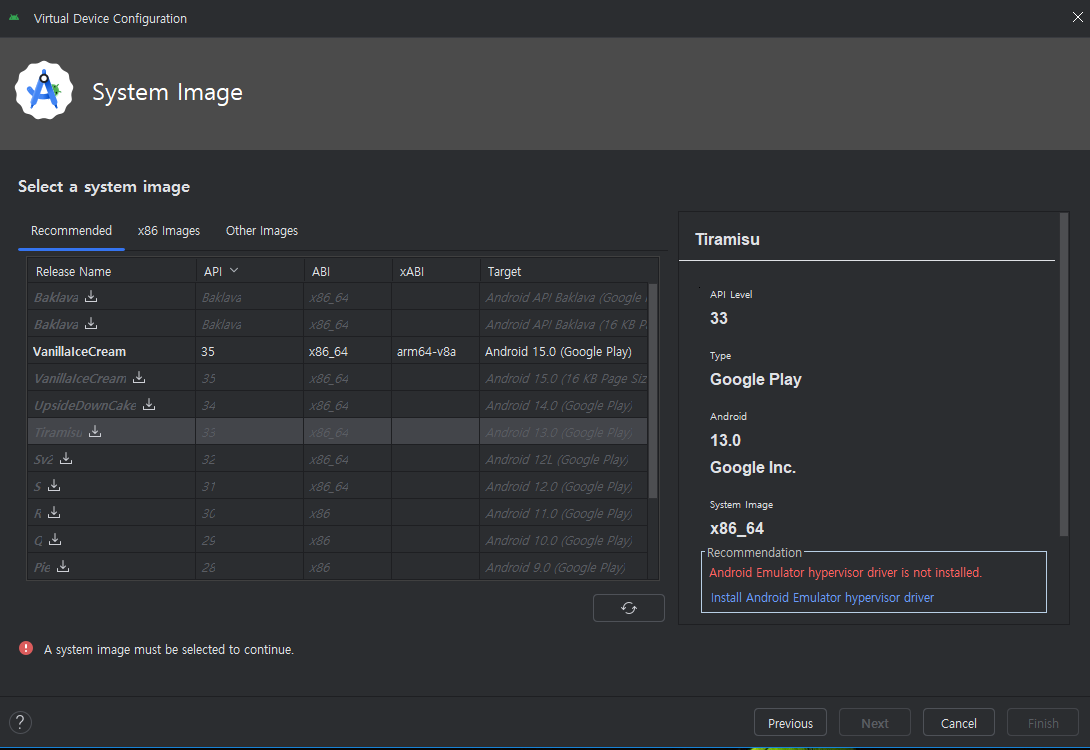Select the VanillaIceCream API 35 row

338,351
